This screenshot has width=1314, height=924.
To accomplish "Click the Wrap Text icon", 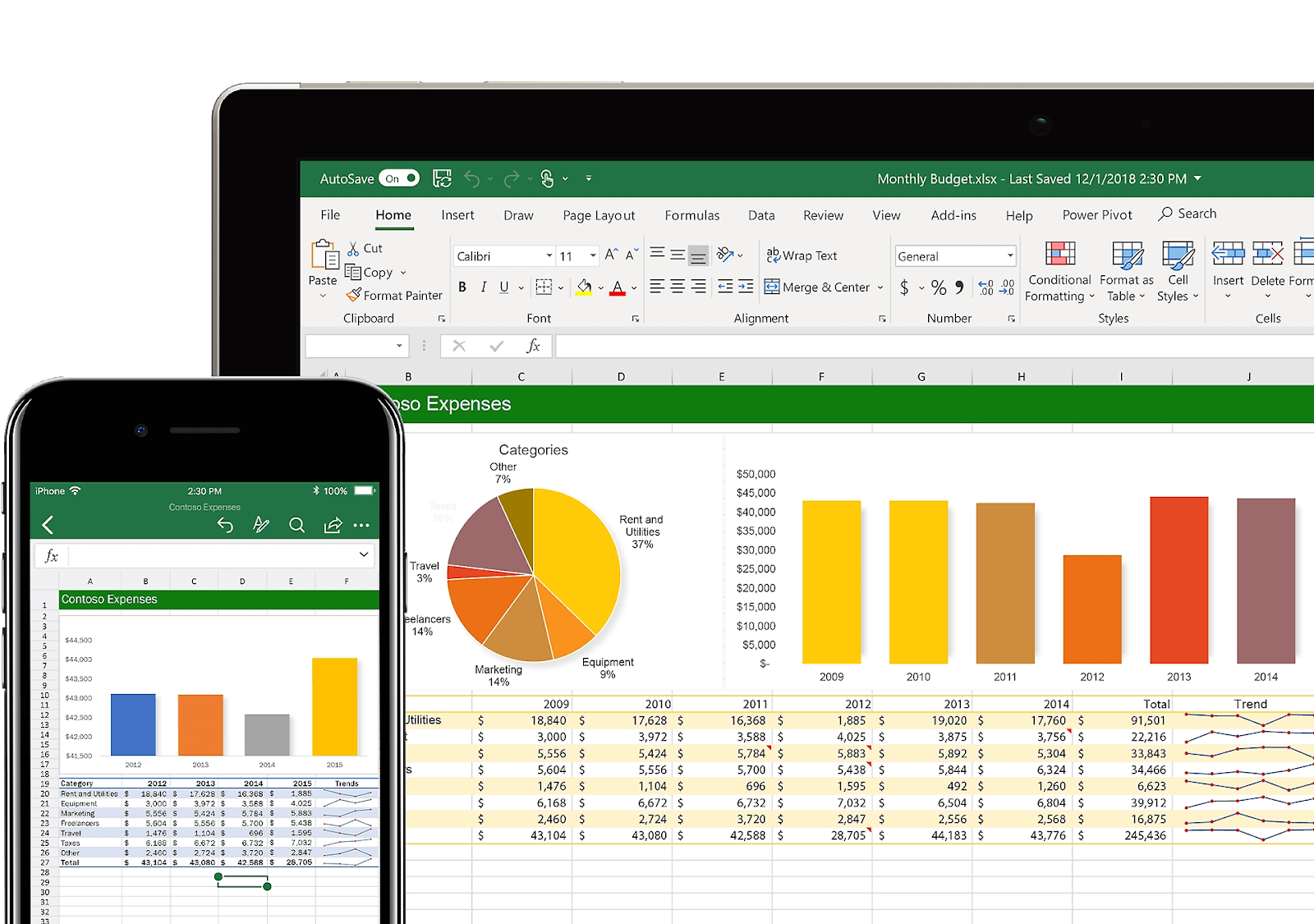I will 801,255.
